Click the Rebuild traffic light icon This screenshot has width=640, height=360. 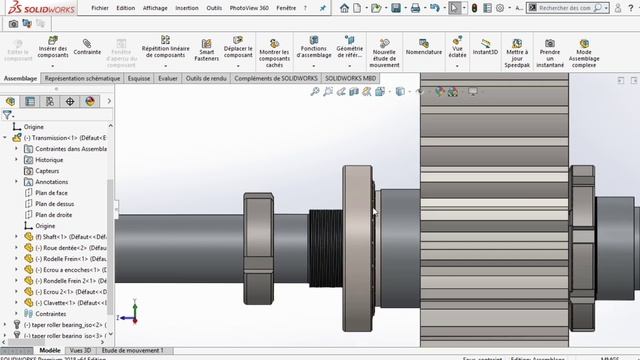(x=474, y=8)
